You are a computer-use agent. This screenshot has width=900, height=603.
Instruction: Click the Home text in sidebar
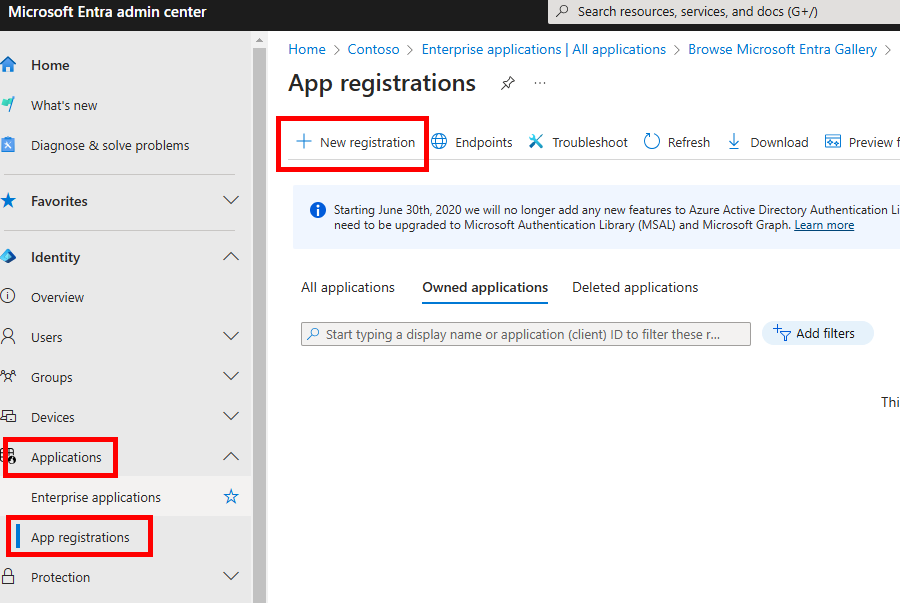click(50, 65)
